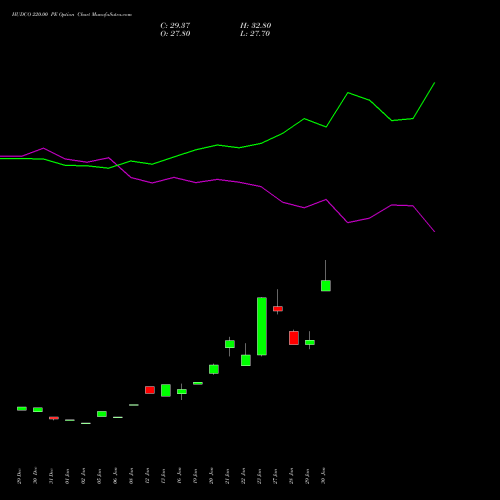Viewport: 500px width, 500px height.
Task: Click the small red candlestick above 31 Dec
Action: (x=54, y=418)
